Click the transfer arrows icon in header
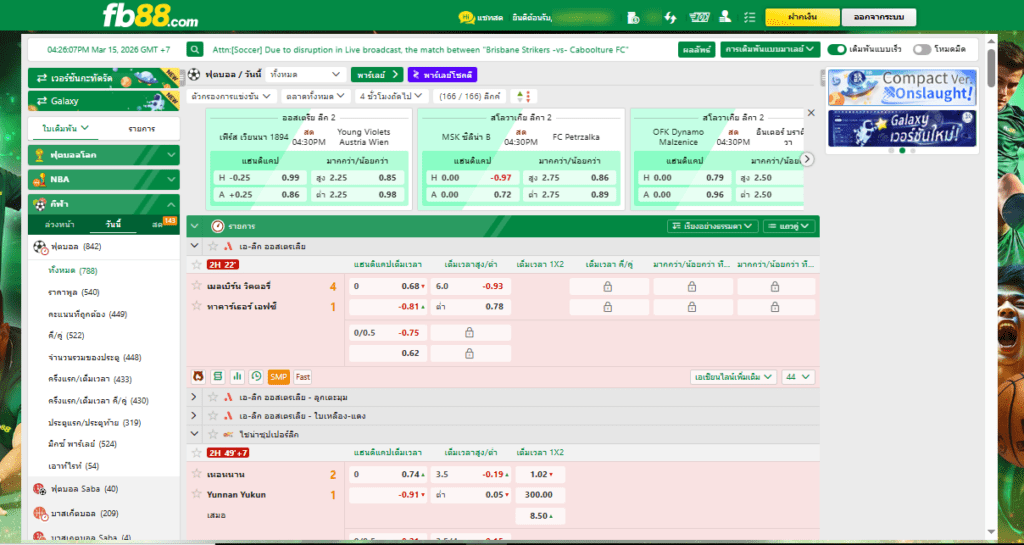The height and width of the screenshot is (545, 1024). pyautogui.click(x=670, y=18)
